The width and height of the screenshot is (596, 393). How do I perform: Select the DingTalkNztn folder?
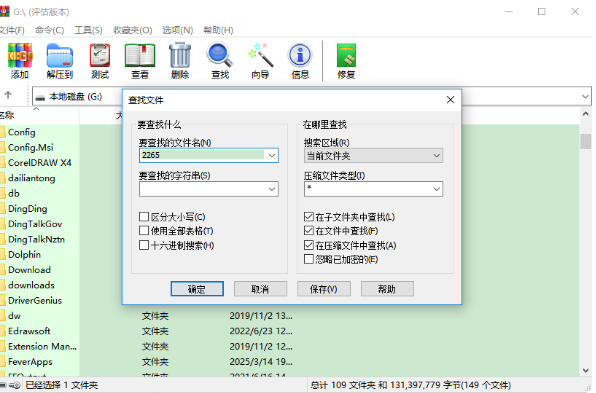pos(36,239)
